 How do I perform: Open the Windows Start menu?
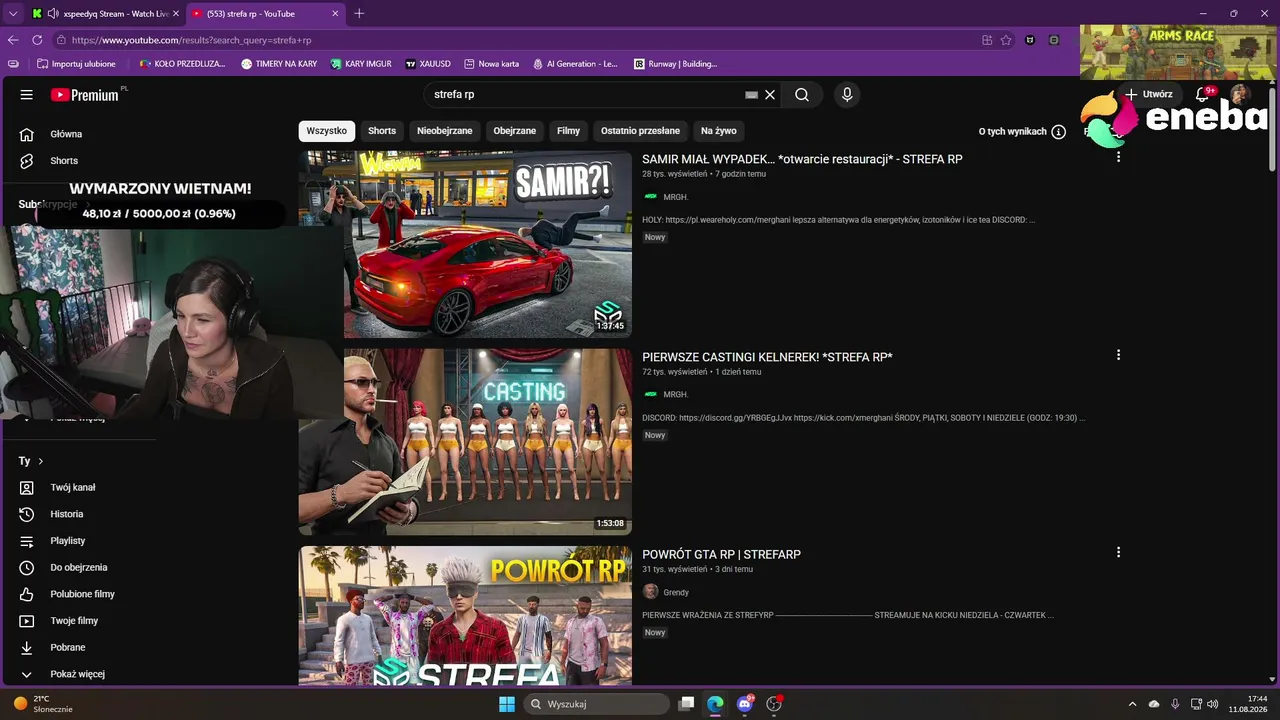coord(507,704)
